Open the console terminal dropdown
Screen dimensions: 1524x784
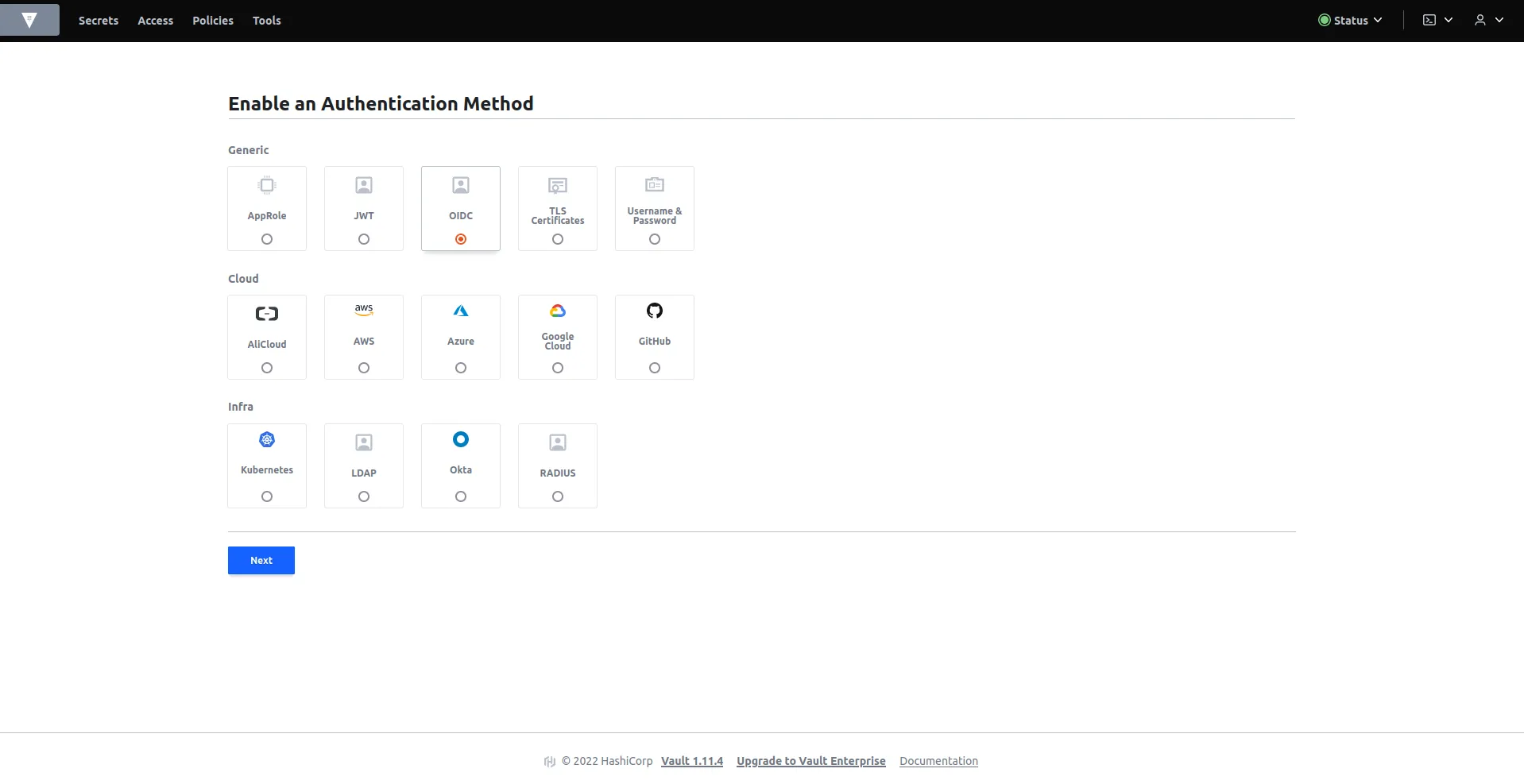(x=1437, y=20)
